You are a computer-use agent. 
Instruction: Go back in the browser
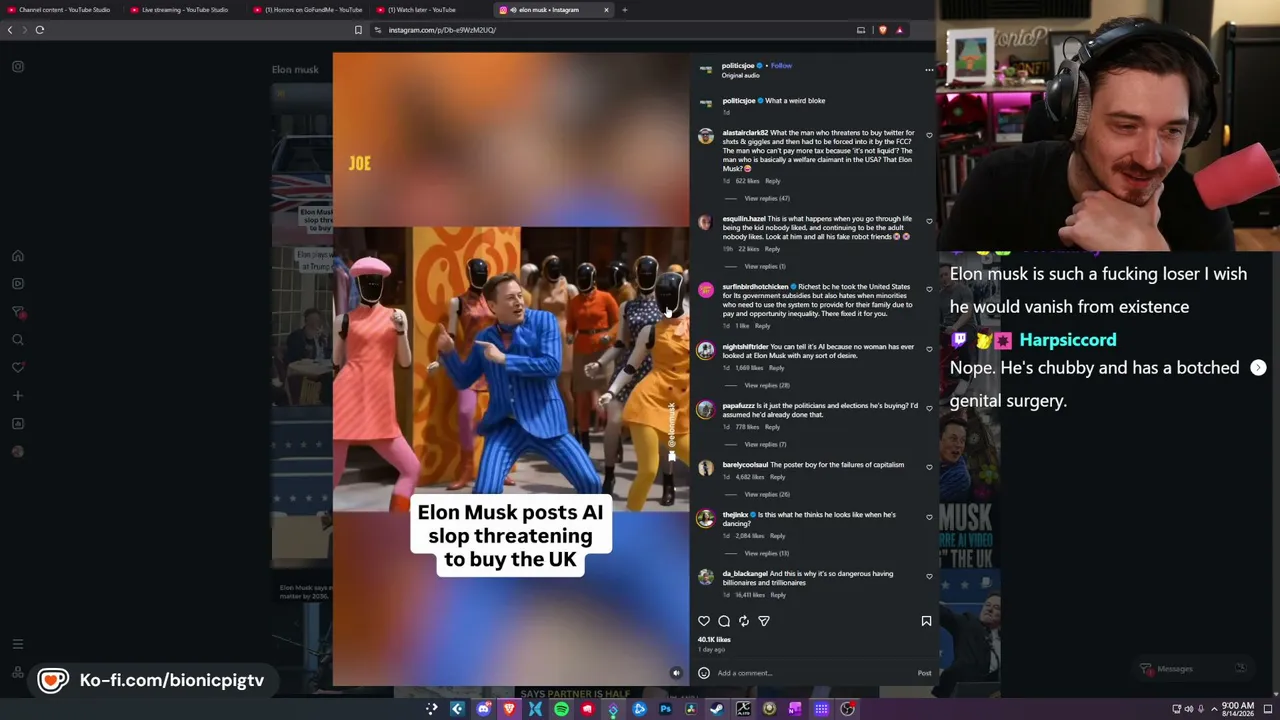pyautogui.click(x=10, y=30)
